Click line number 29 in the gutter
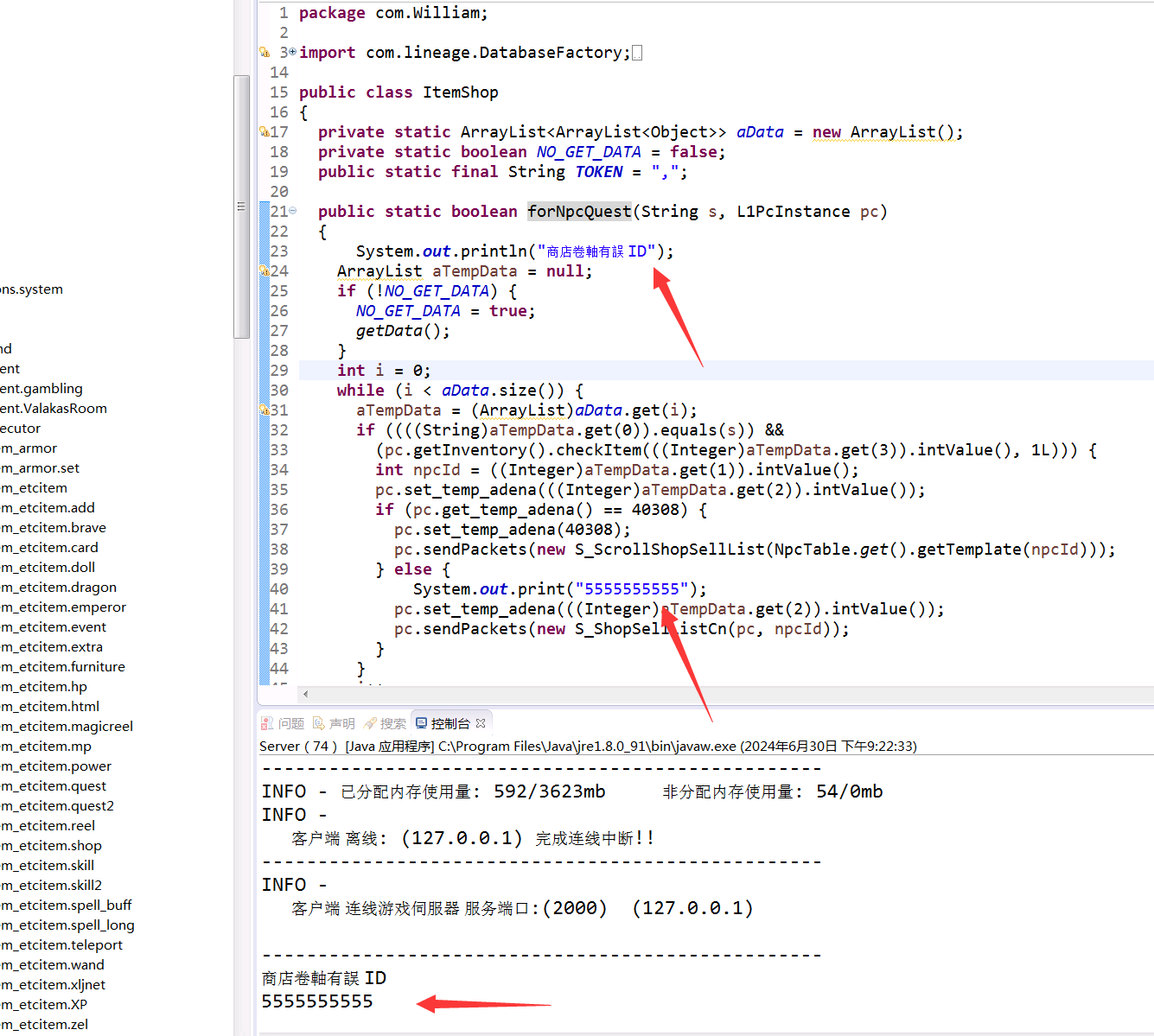This screenshot has width=1154, height=1036. click(x=279, y=371)
